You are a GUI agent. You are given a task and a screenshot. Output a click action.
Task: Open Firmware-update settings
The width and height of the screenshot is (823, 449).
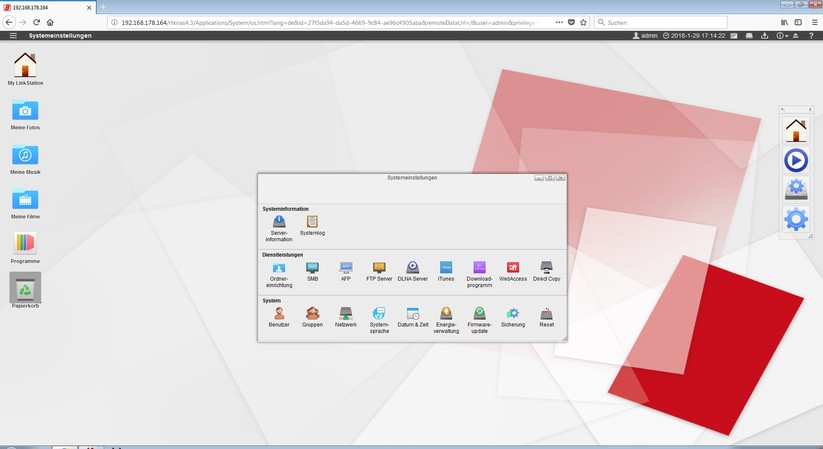pos(480,316)
